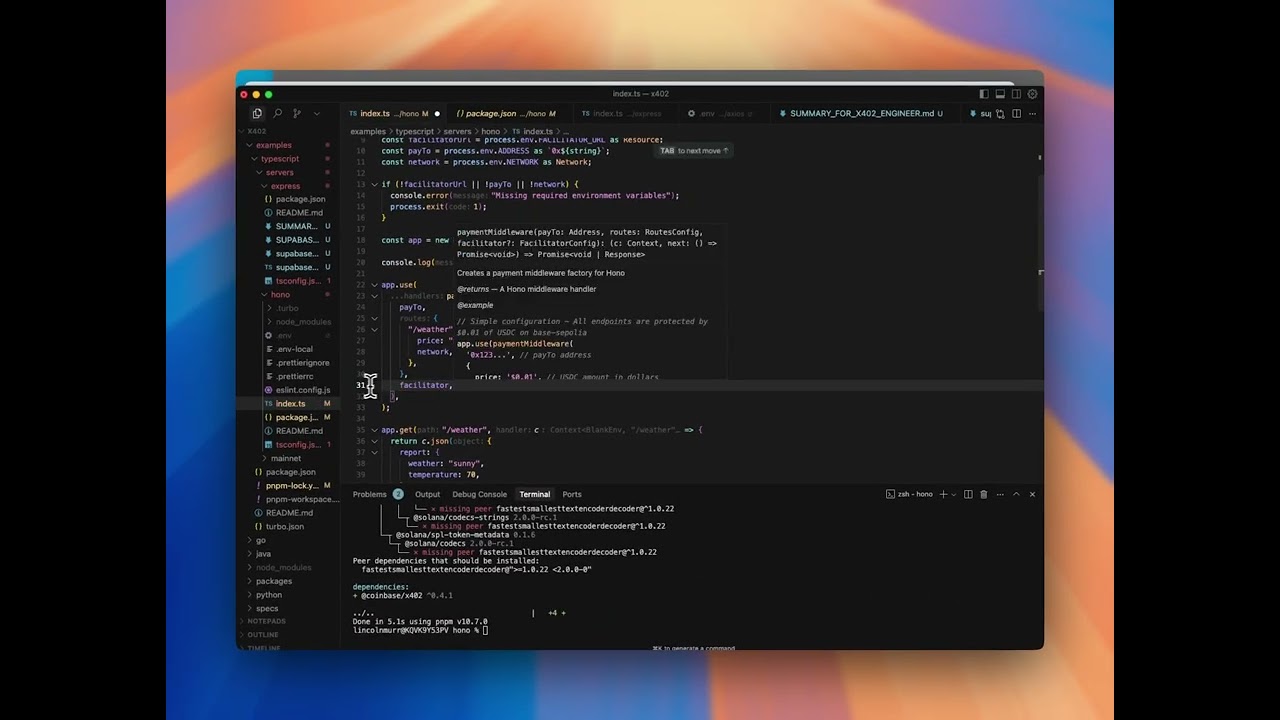Create a new terminal with the plus icon
Screen dimensions: 1280x720
[x=944, y=494]
